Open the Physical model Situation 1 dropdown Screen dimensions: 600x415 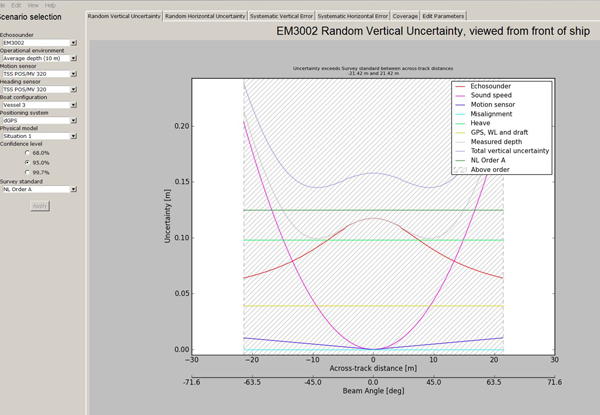coord(39,136)
